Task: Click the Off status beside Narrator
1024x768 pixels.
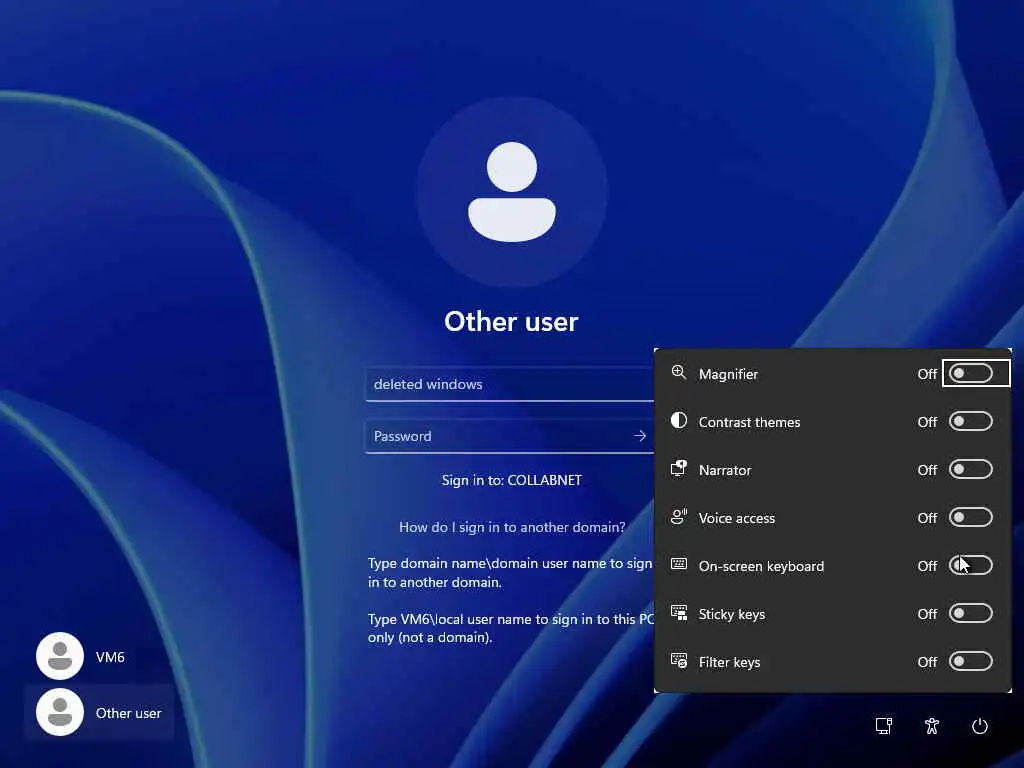Action: point(927,470)
